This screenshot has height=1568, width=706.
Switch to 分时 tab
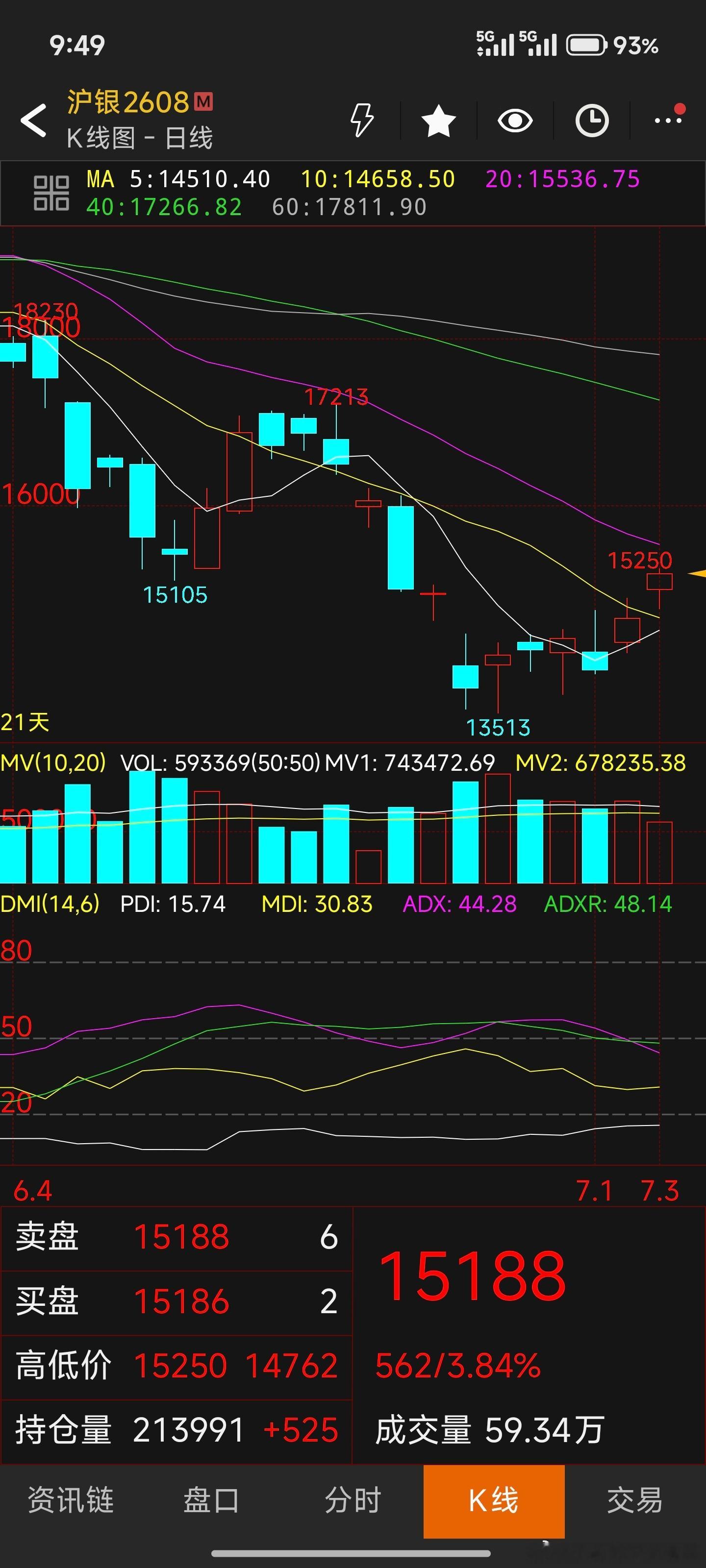pyautogui.click(x=353, y=1499)
